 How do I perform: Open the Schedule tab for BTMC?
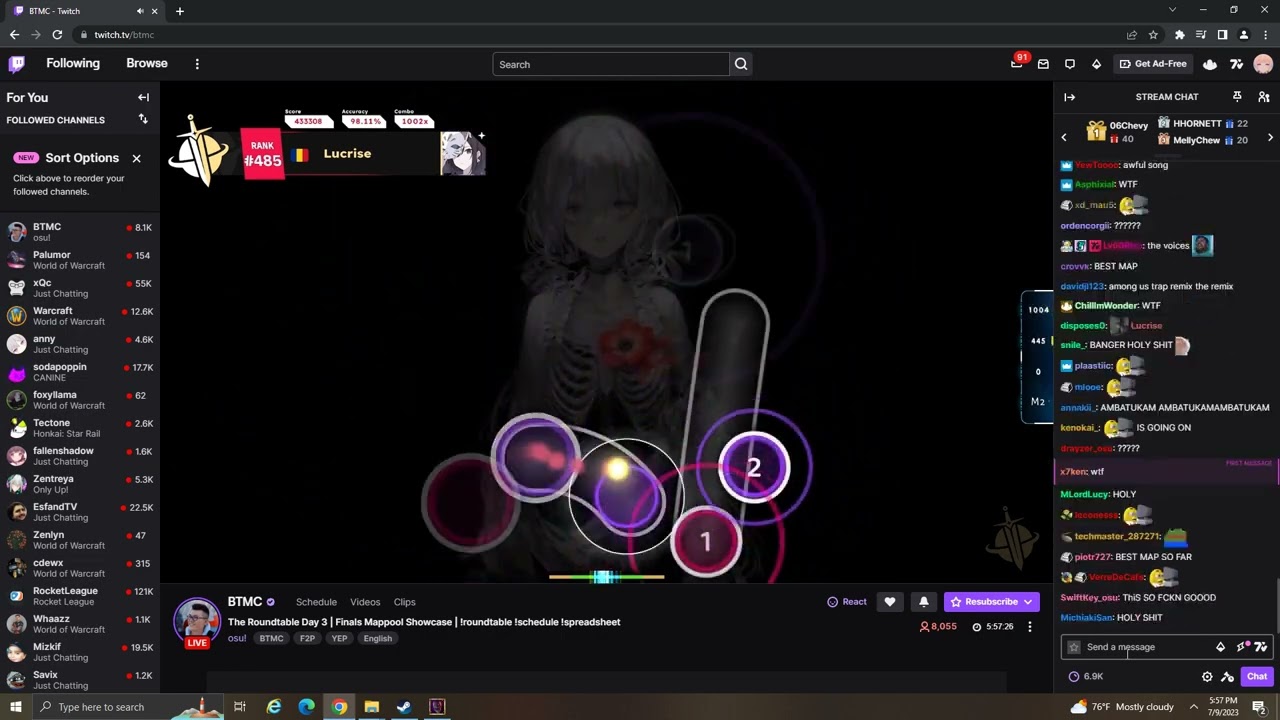[x=316, y=602]
